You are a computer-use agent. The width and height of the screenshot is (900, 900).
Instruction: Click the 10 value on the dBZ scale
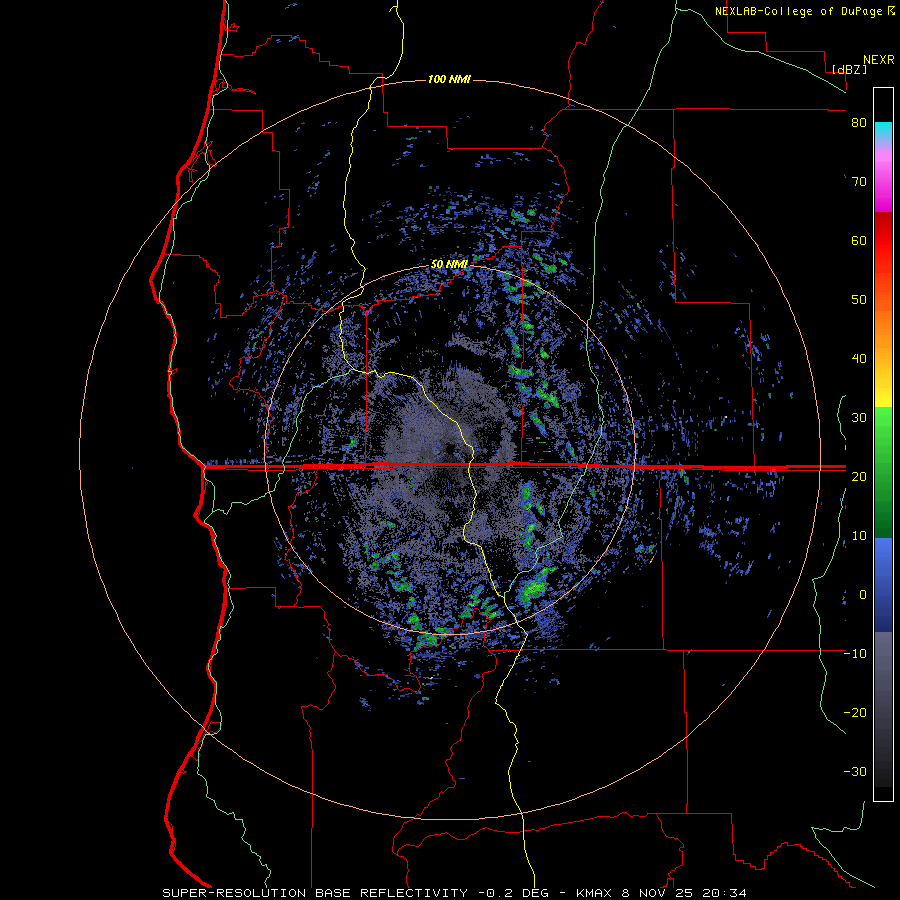859,536
